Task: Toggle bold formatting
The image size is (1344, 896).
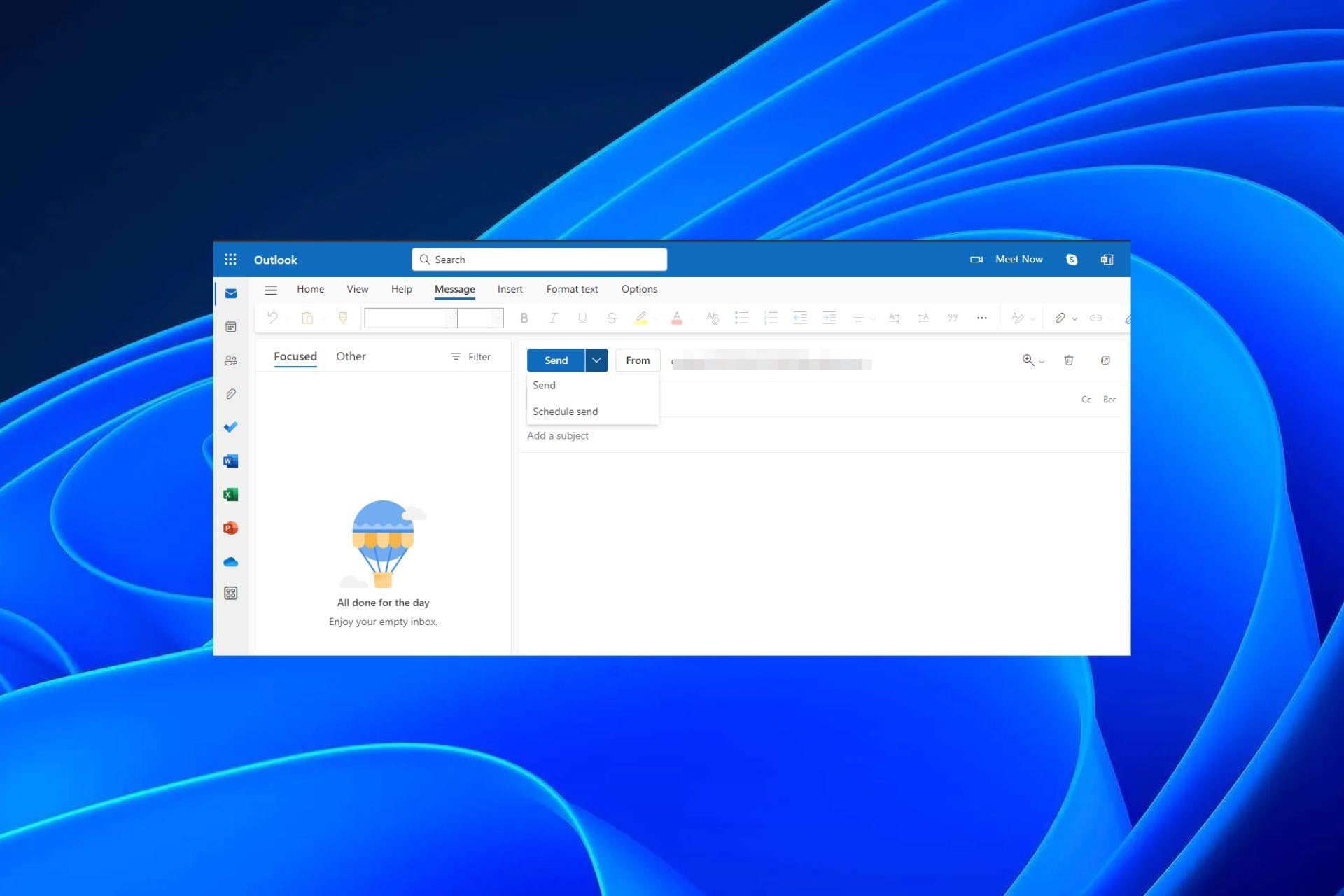Action: pyautogui.click(x=524, y=318)
